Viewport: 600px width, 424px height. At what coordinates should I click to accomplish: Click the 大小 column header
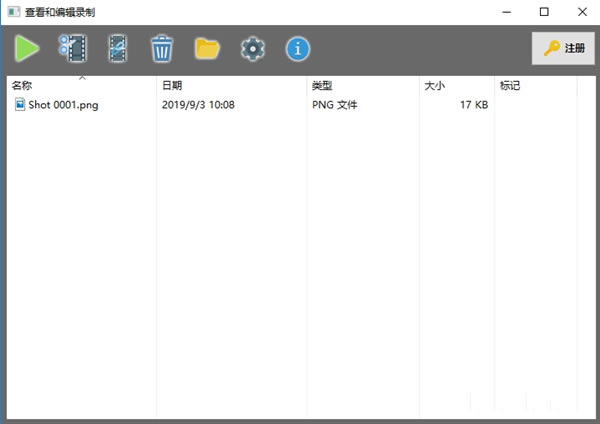pos(435,86)
